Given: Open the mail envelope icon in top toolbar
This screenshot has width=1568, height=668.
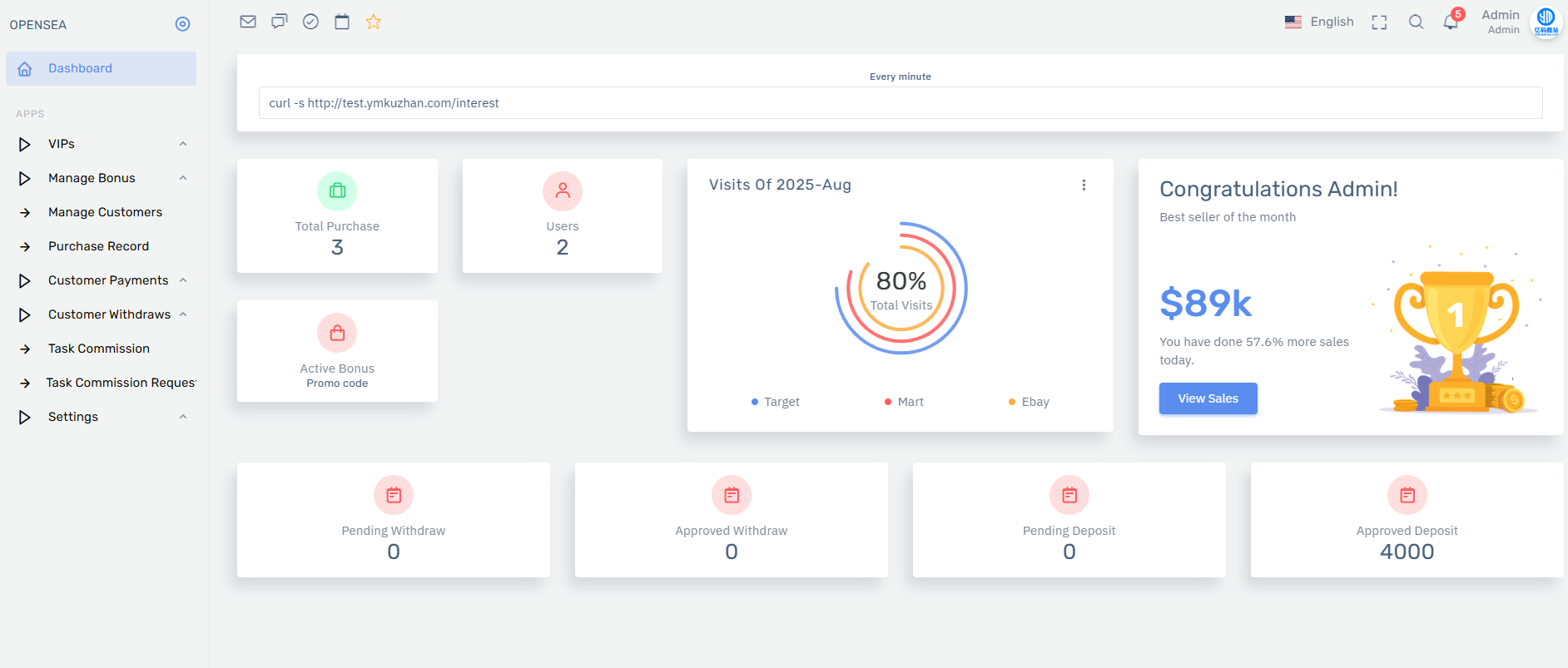Looking at the screenshot, I should point(248,22).
